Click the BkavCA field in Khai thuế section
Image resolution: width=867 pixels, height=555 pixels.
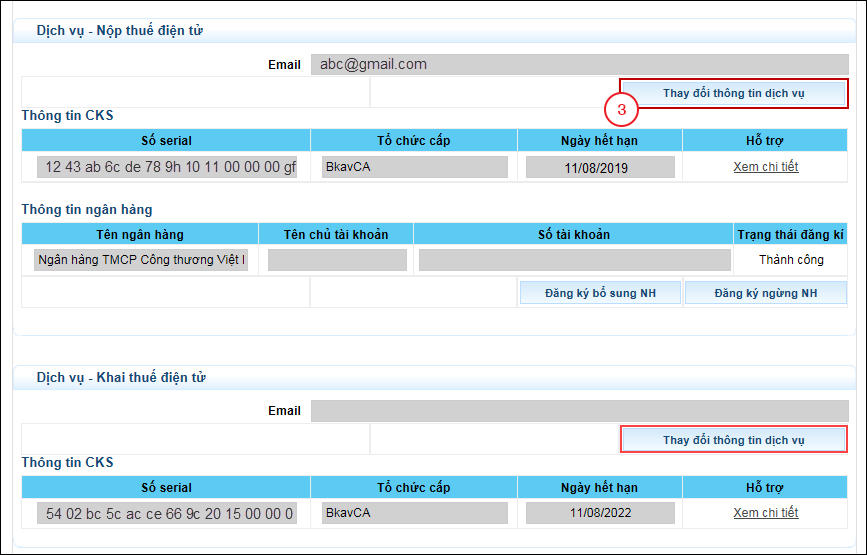[x=413, y=513]
